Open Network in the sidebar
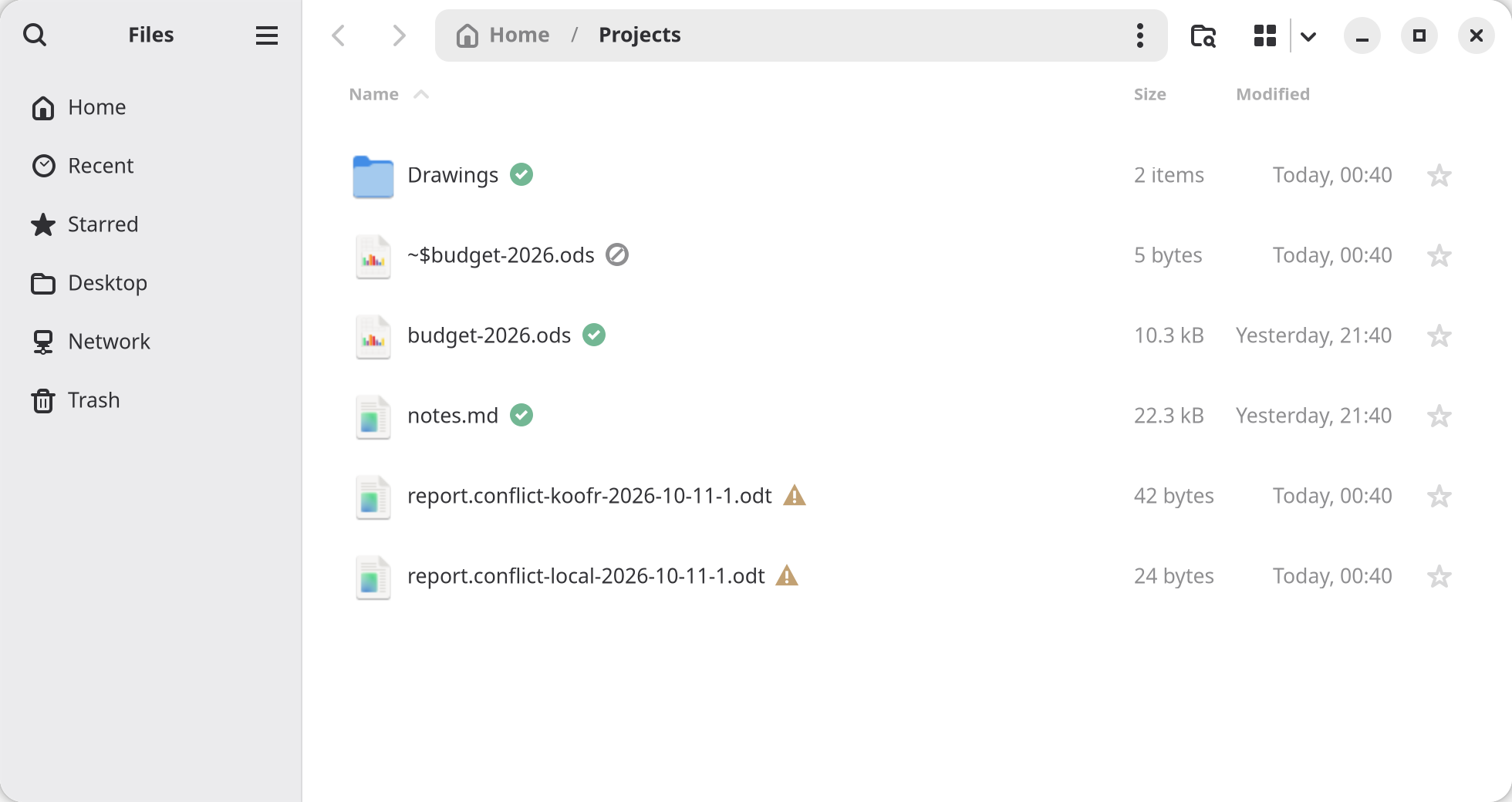This screenshot has width=1512, height=802. click(x=150, y=342)
